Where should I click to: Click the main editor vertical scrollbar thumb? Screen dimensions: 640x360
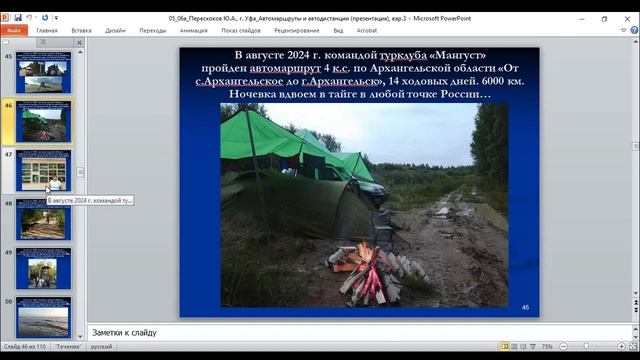(x=636, y=146)
